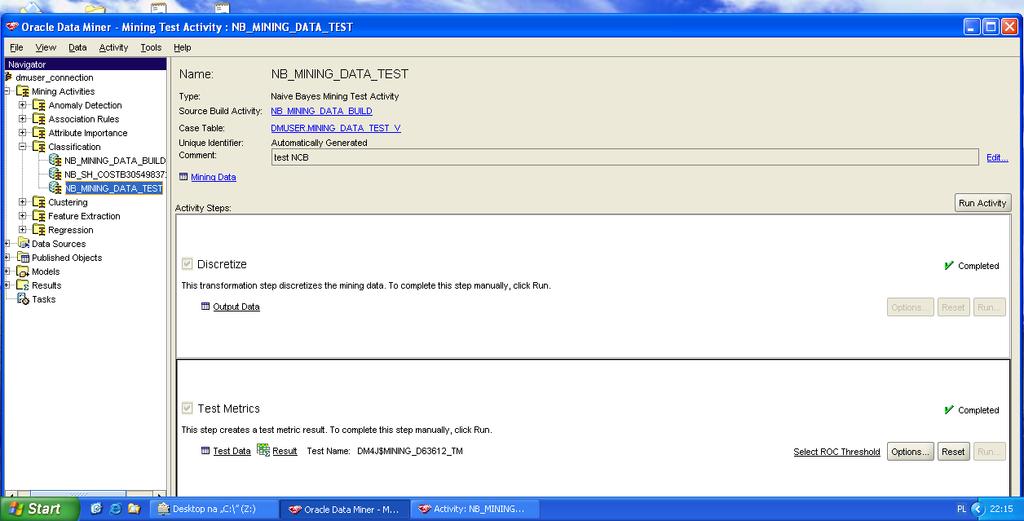Click the dmuser_connection connection icon
Screen dimensions: 1024x521
[x=8, y=77]
